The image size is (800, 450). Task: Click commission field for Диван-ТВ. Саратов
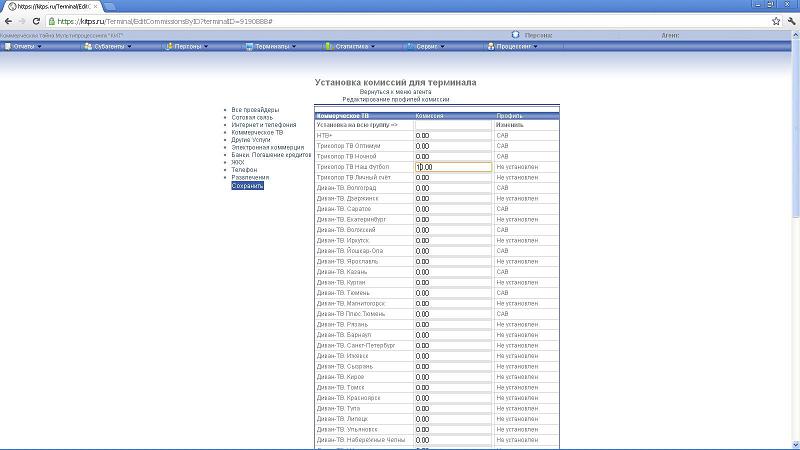(453, 209)
